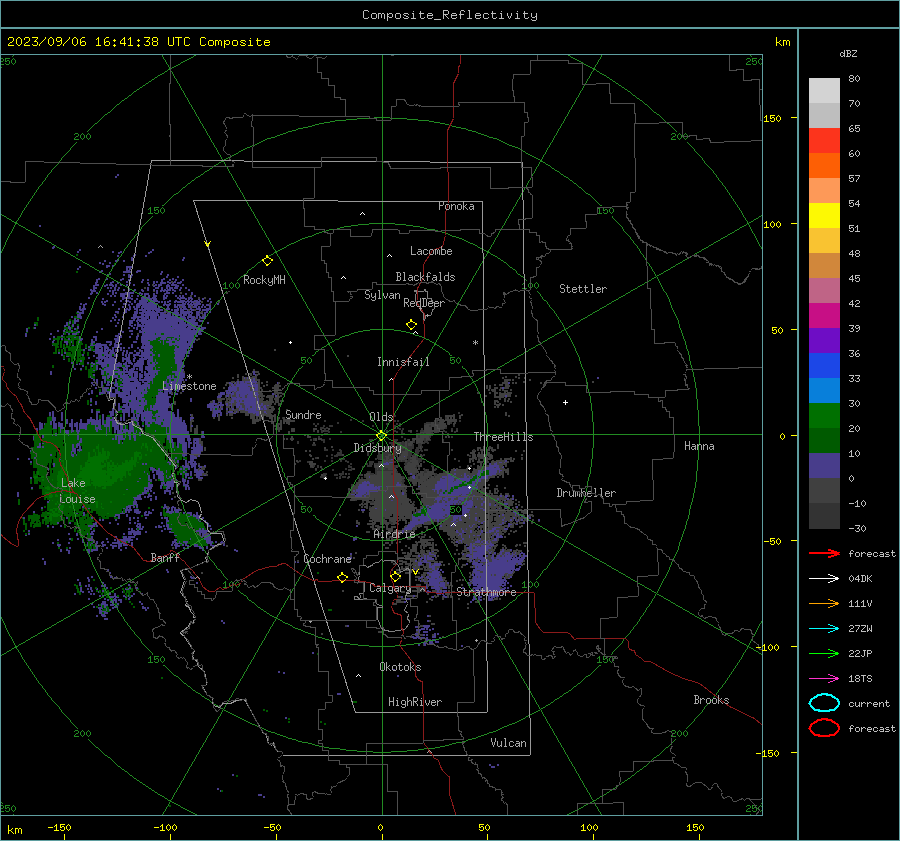Screen dimensions: 900x841
Task: Select the bright green 20-30 dBZ swatch
Action: [x=824, y=415]
